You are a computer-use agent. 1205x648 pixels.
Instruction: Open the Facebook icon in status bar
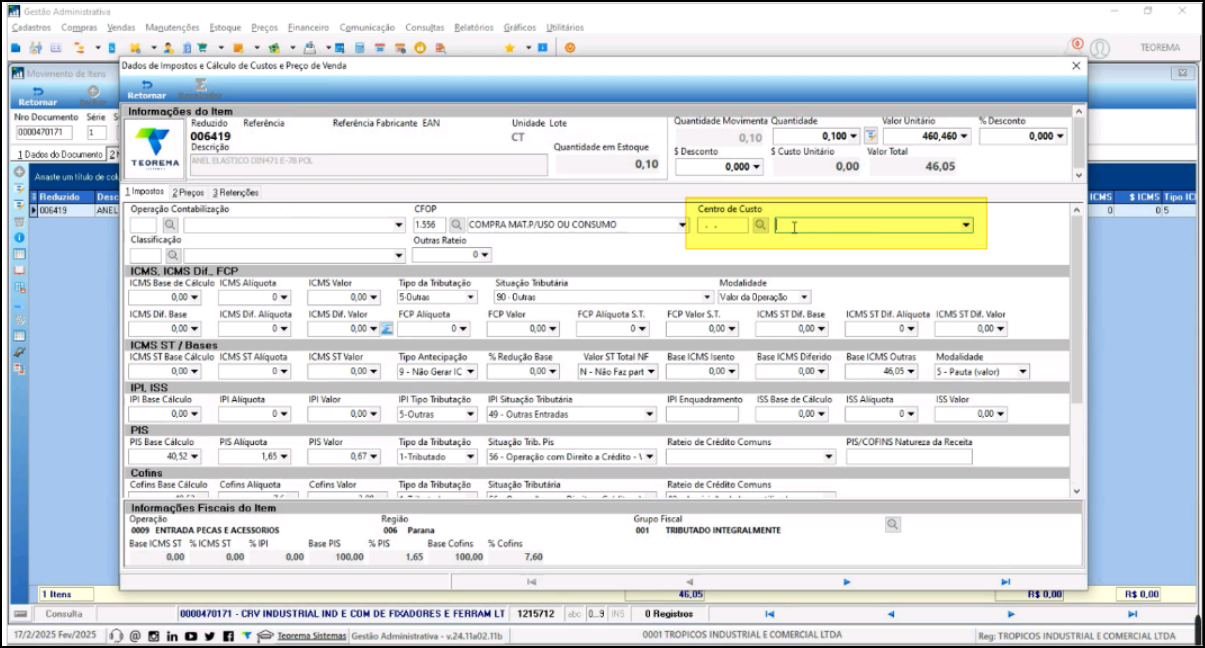point(229,636)
